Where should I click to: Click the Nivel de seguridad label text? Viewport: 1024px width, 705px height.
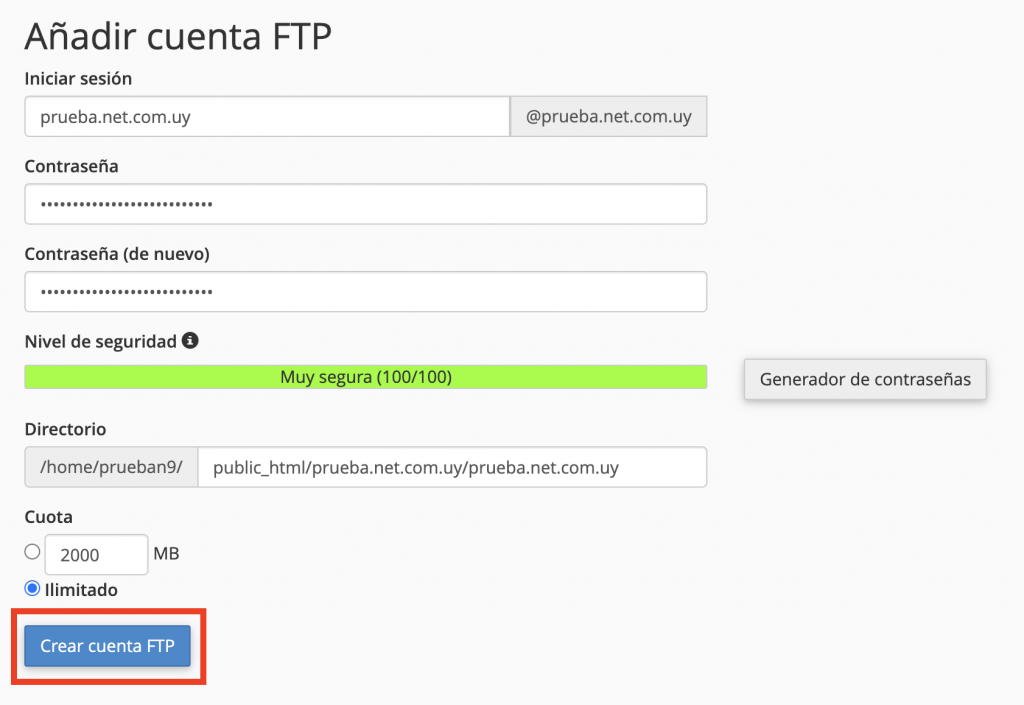101,341
